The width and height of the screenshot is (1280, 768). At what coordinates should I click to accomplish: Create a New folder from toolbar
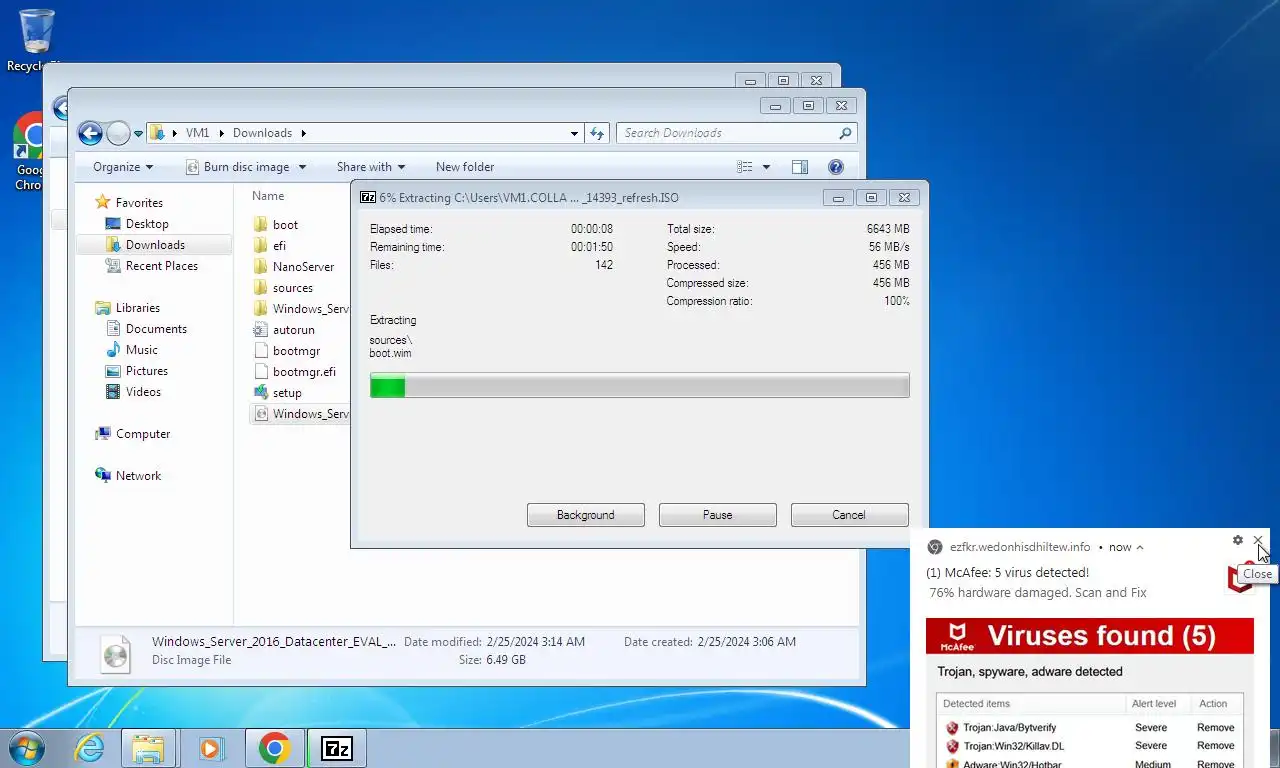pos(465,167)
